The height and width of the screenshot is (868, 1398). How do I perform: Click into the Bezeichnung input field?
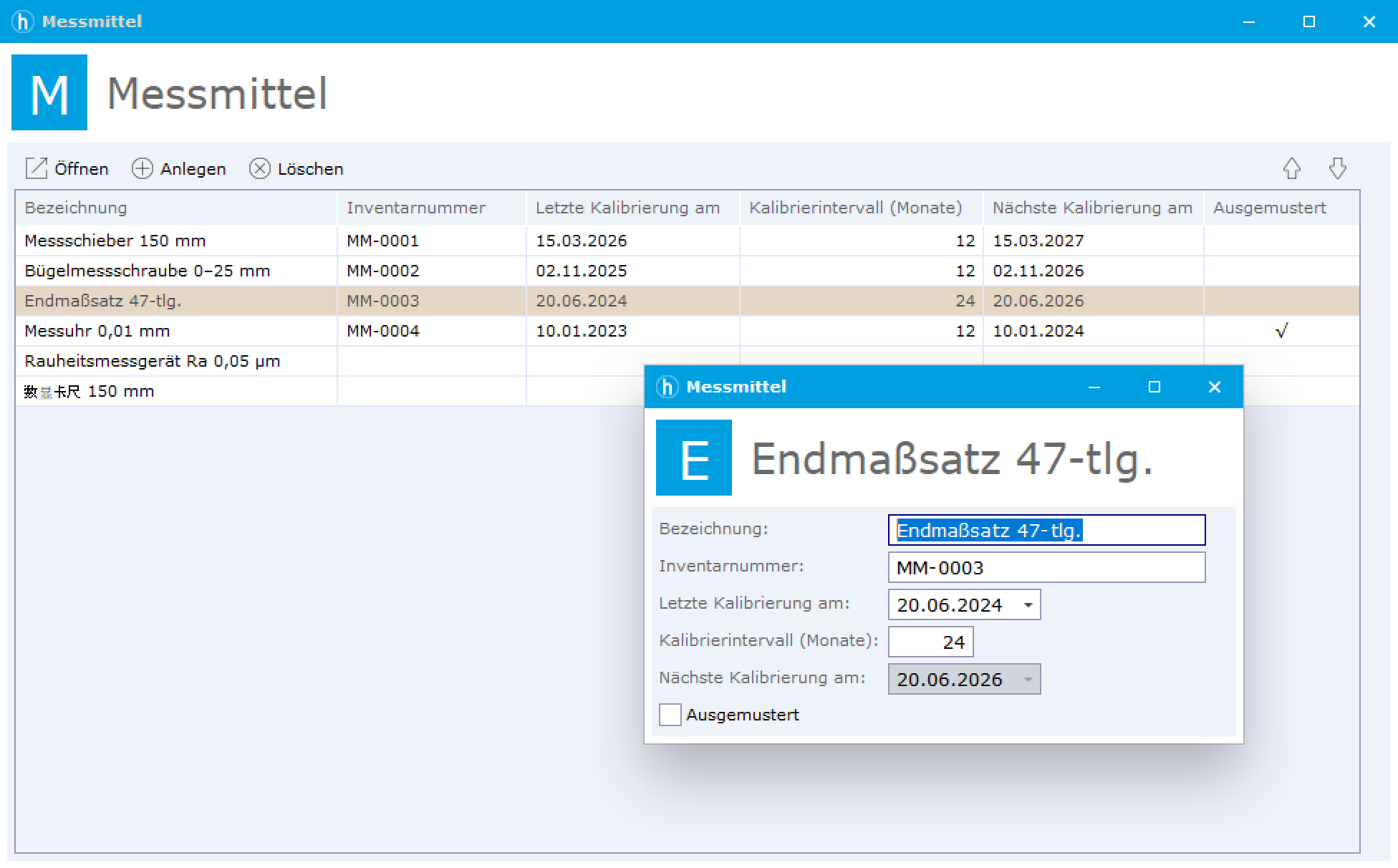tap(1046, 530)
